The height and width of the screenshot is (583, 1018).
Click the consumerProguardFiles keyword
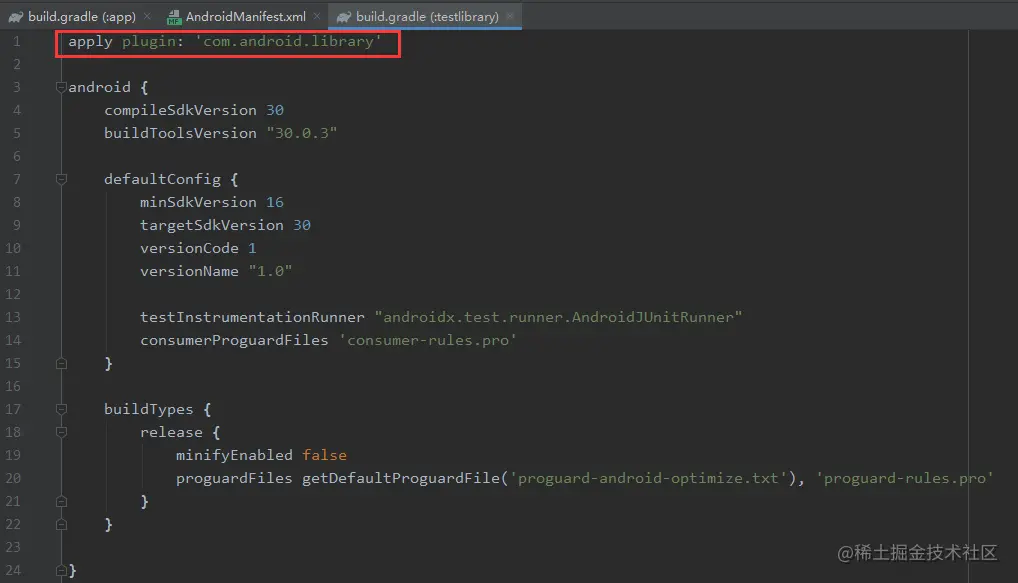click(234, 340)
